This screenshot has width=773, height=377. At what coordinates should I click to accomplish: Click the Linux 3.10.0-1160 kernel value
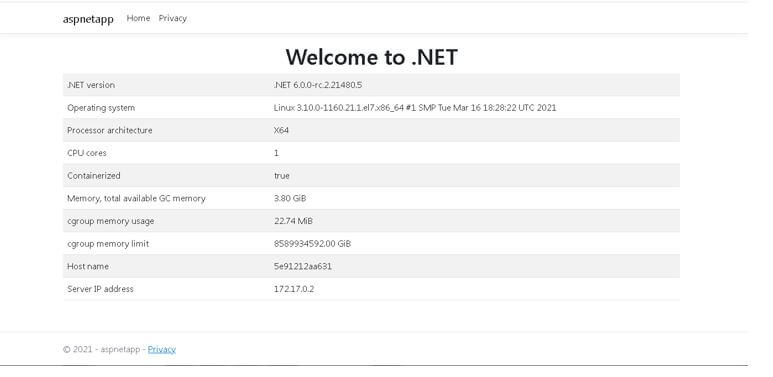click(415, 107)
